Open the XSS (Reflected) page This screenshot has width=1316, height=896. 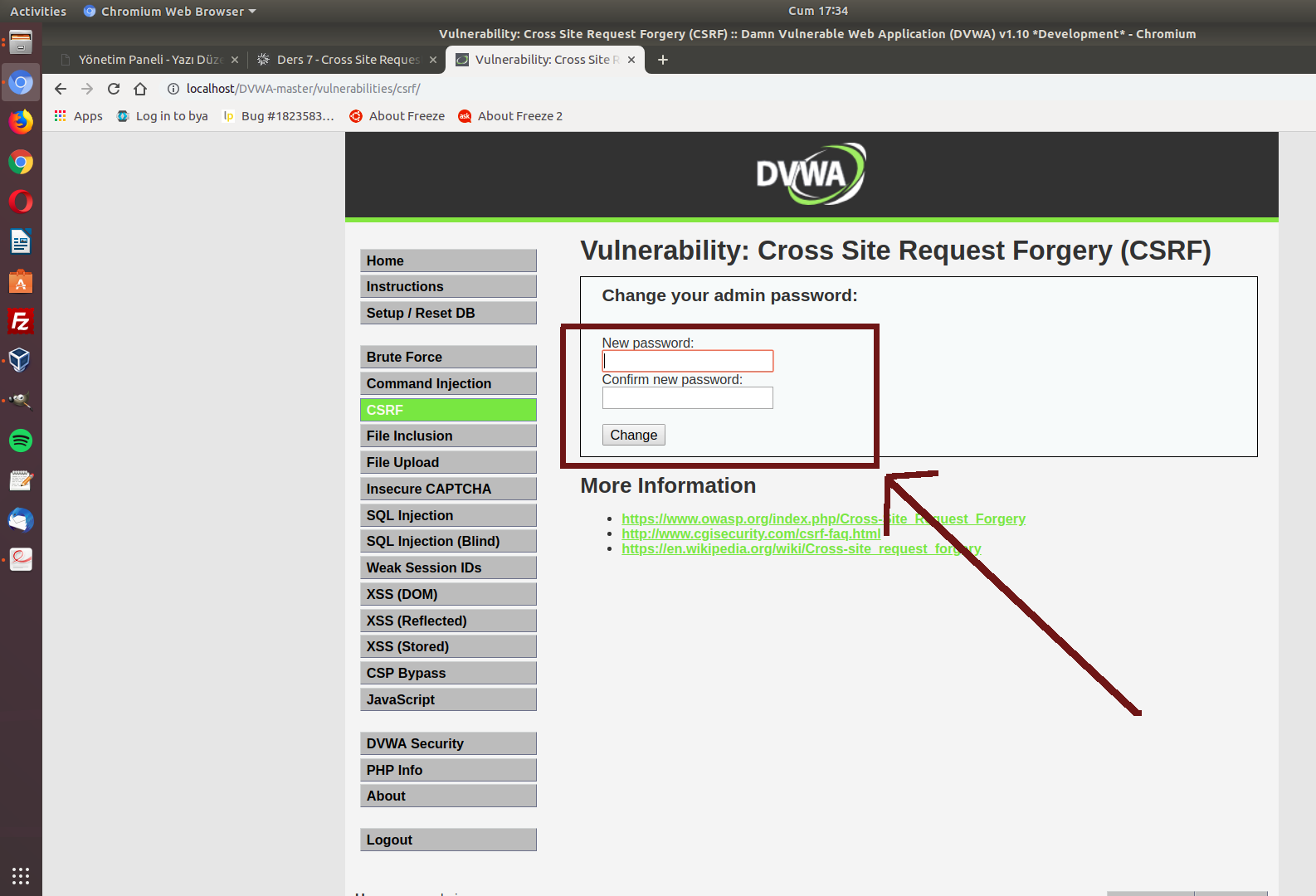448,621
